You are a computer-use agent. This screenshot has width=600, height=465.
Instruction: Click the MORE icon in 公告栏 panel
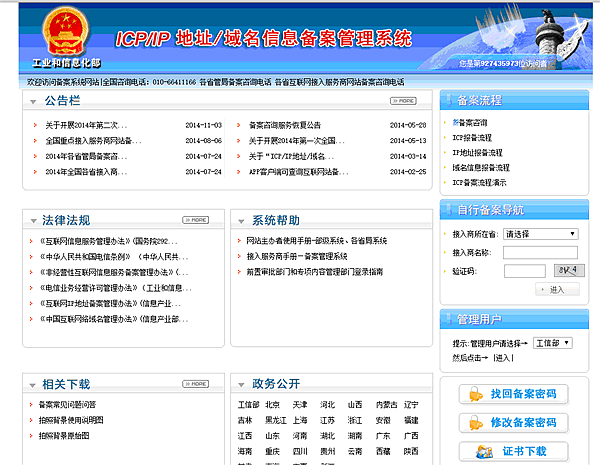coord(402,101)
